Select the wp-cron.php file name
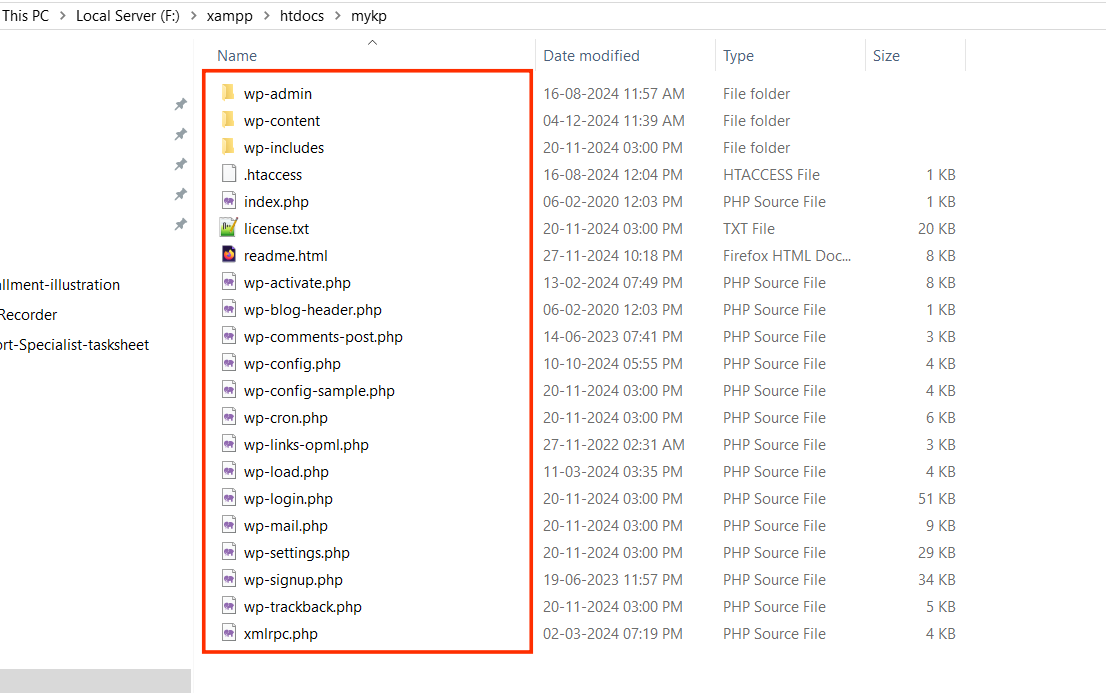This screenshot has width=1106, height=693. pyautogui.click(x=286, y=418)
